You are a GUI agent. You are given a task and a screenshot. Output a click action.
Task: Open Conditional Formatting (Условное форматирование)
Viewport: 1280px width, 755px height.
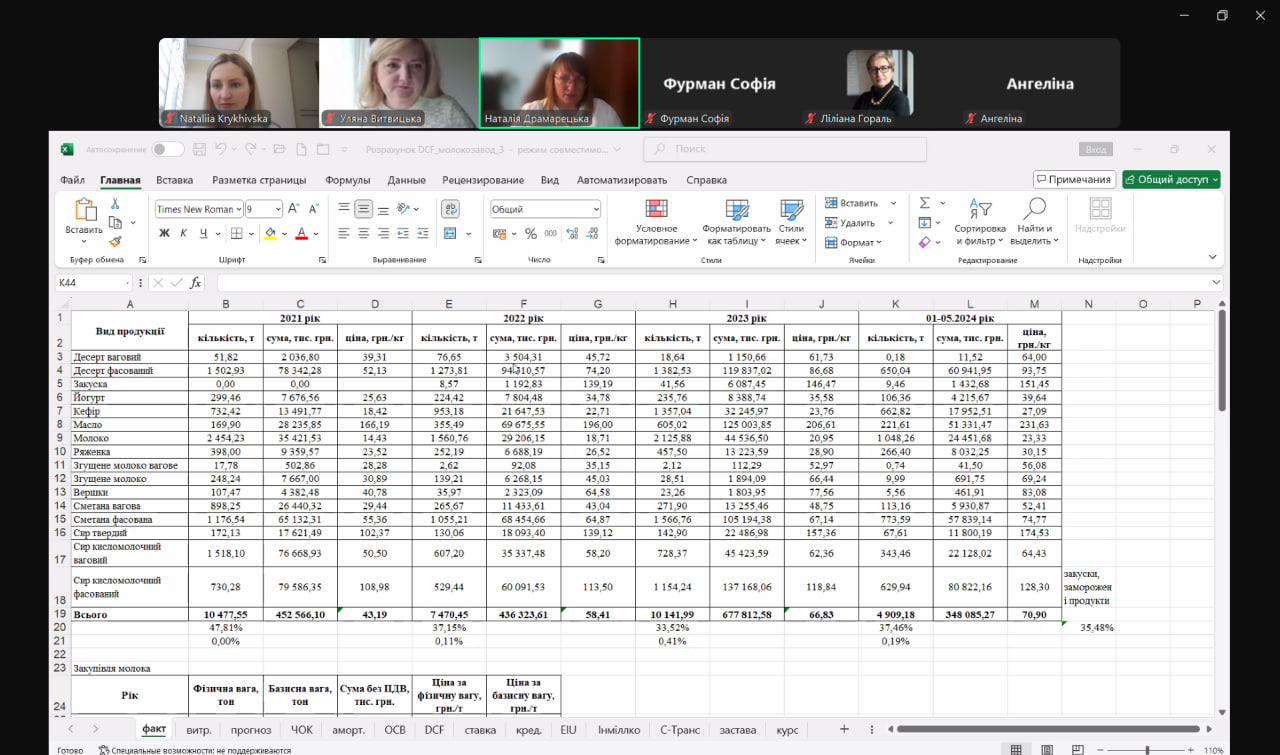[656, 222]
